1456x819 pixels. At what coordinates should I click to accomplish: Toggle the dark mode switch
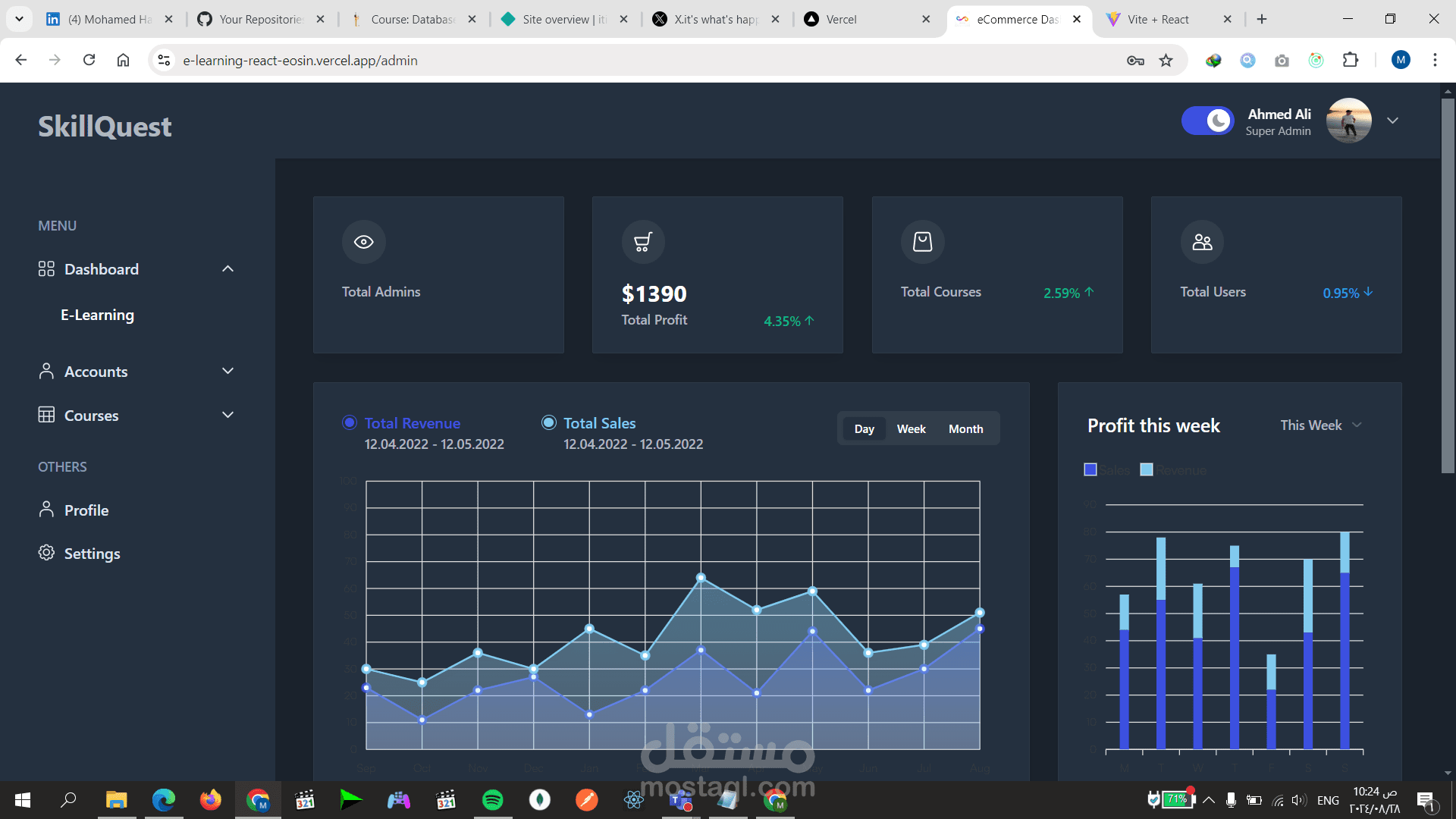pos(1207,121)
